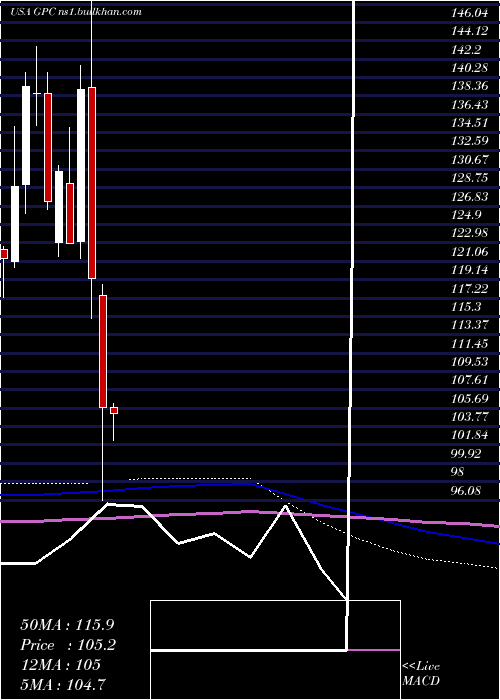Click the 107.61 price axis label
This screenshot has height=700, width=500.
point(469,380)
